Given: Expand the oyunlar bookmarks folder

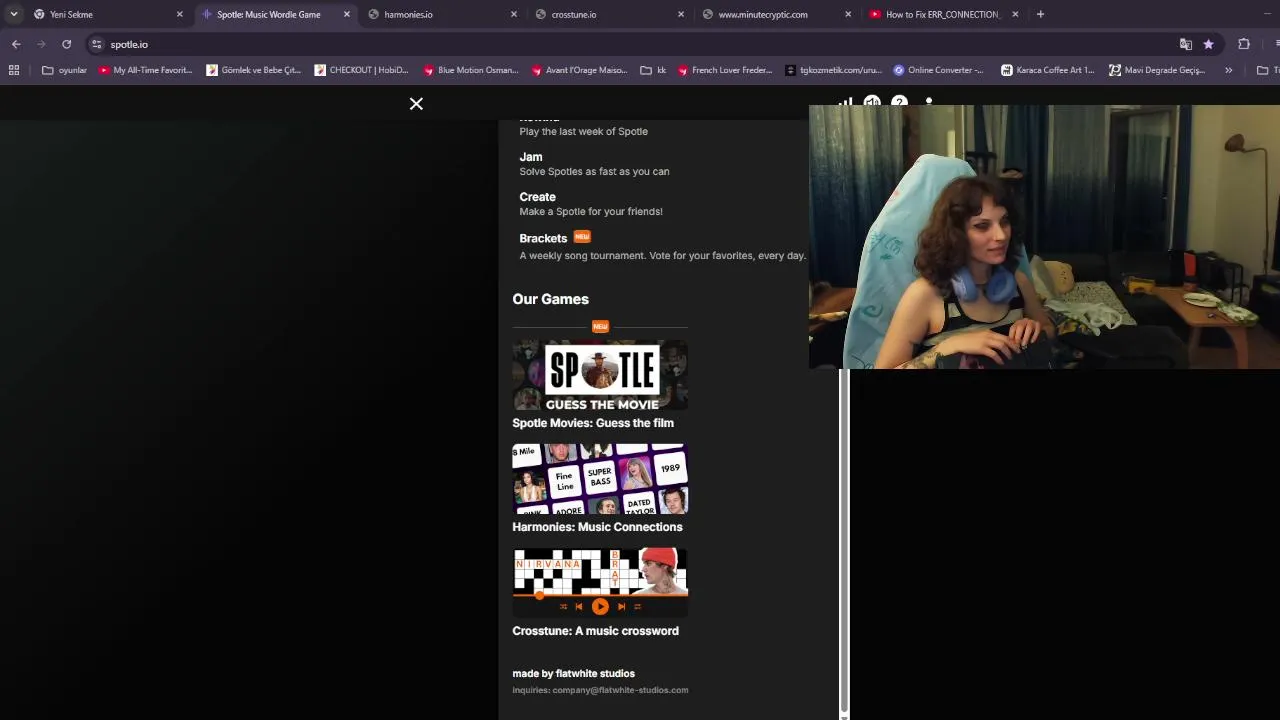Looking at the screenshot, I should (x=65, y=70).
